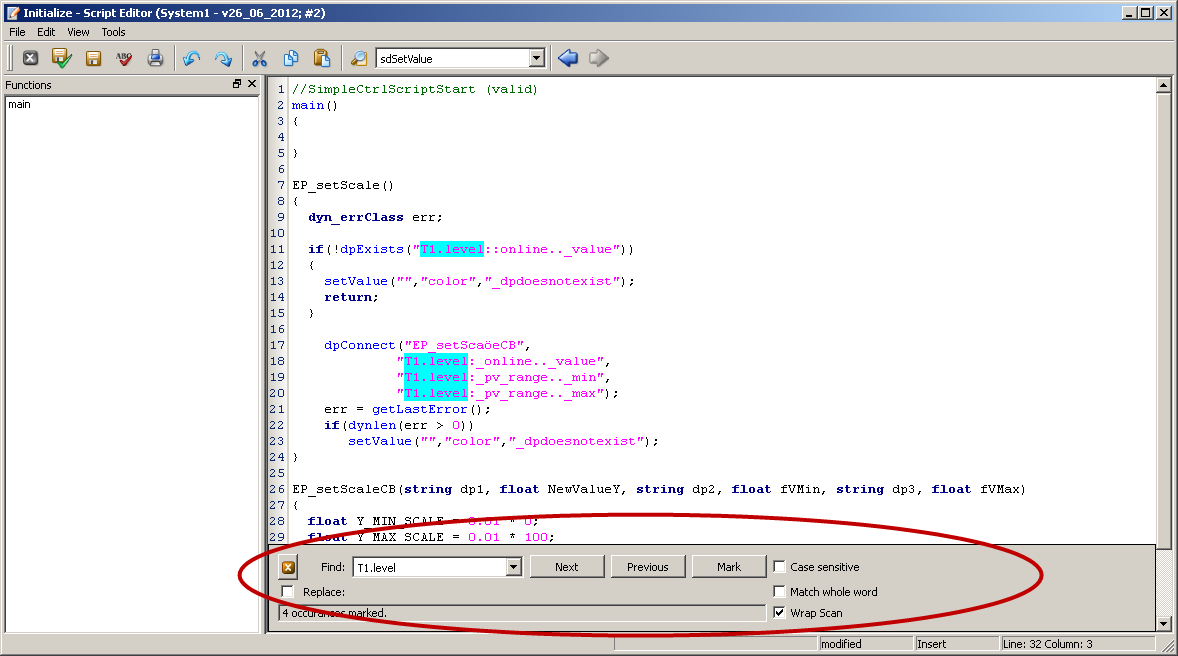Click the blue back navigation arrow

point(568,58)
